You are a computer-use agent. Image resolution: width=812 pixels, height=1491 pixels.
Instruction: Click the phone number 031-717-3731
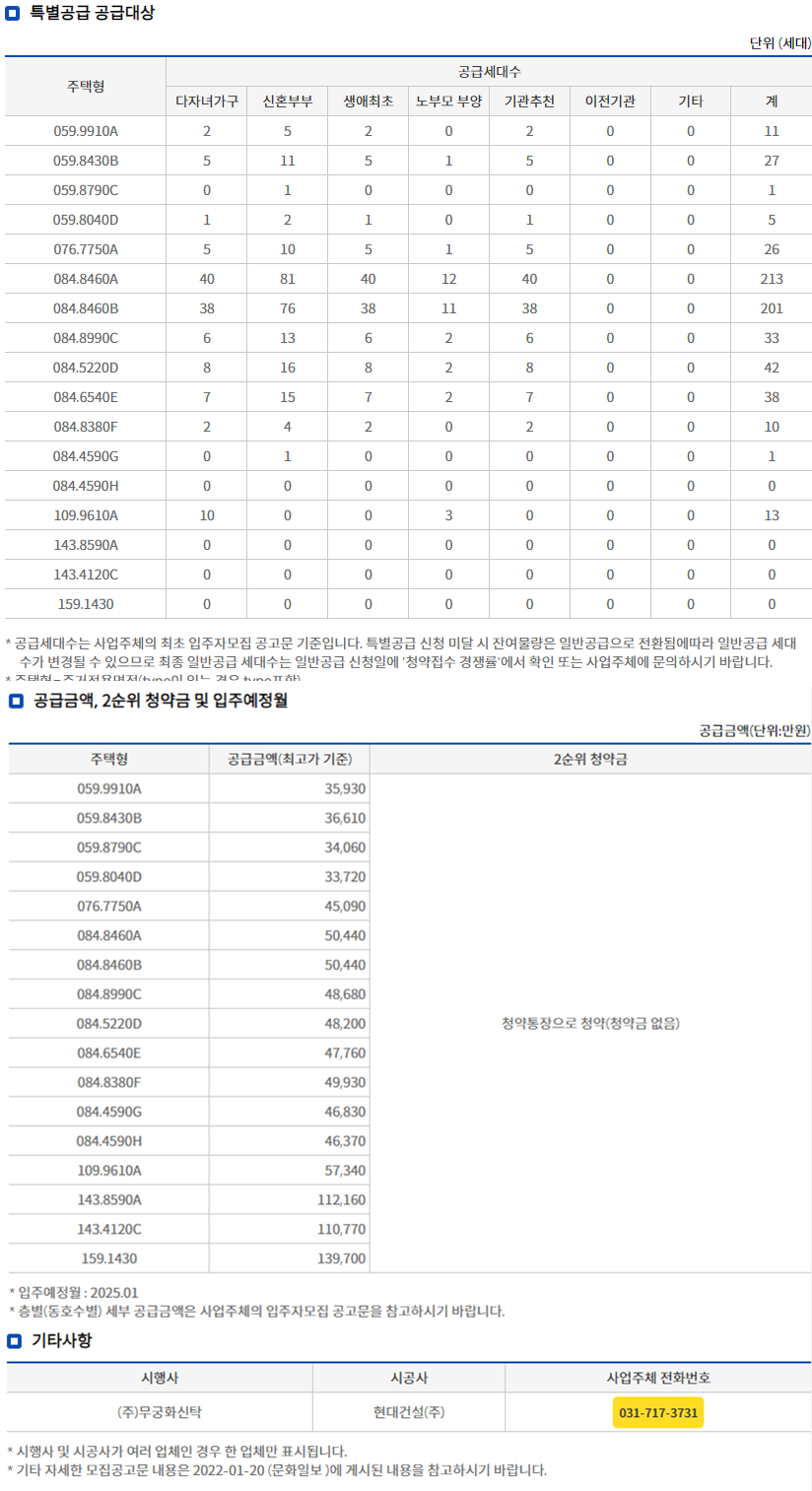[658, 1413]
